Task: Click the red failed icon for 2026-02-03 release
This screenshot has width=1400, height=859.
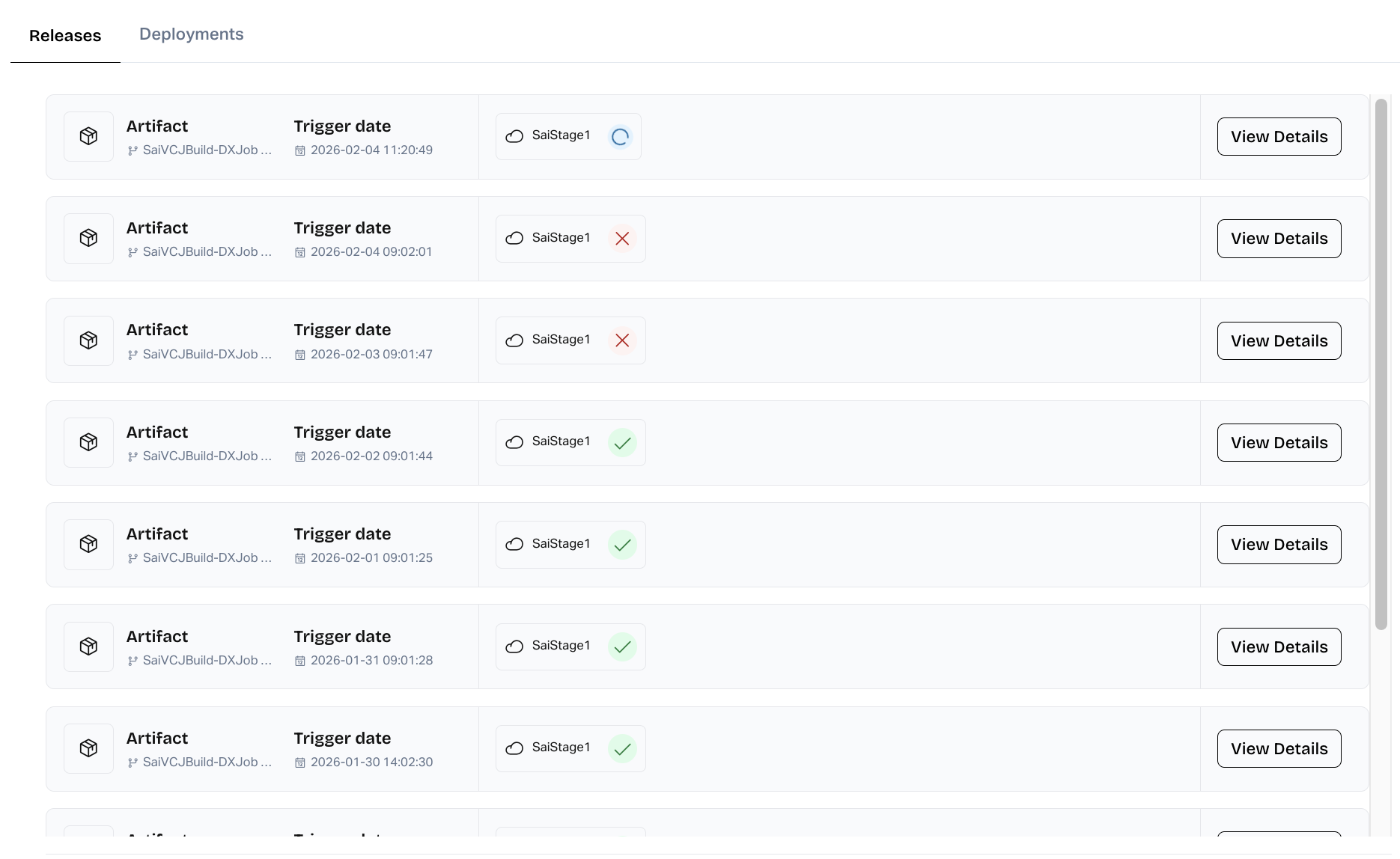Action: (x=621, y=340)
